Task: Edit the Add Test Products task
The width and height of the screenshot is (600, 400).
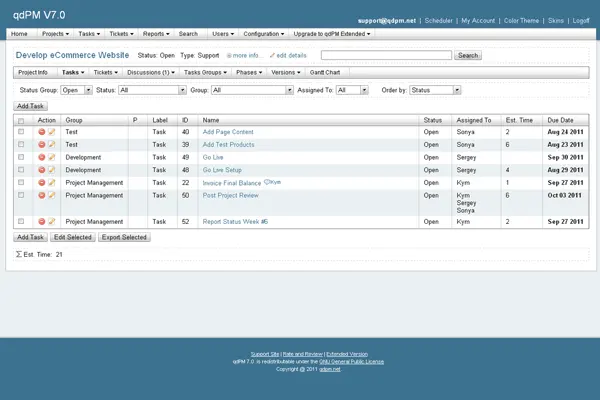Action: coord(51,145)
